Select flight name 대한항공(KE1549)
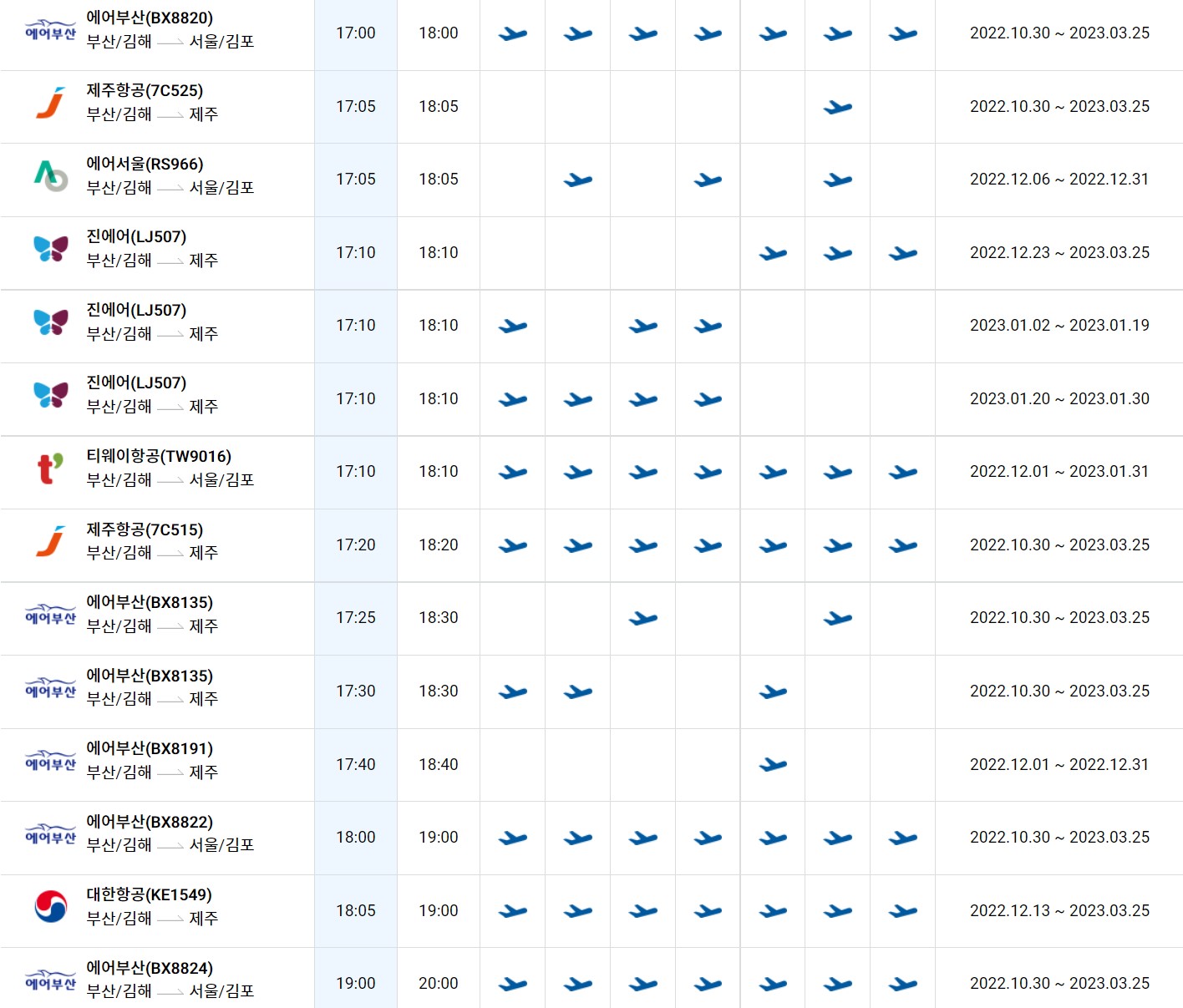The image size is (1183, 1008). tap(149, 894)
